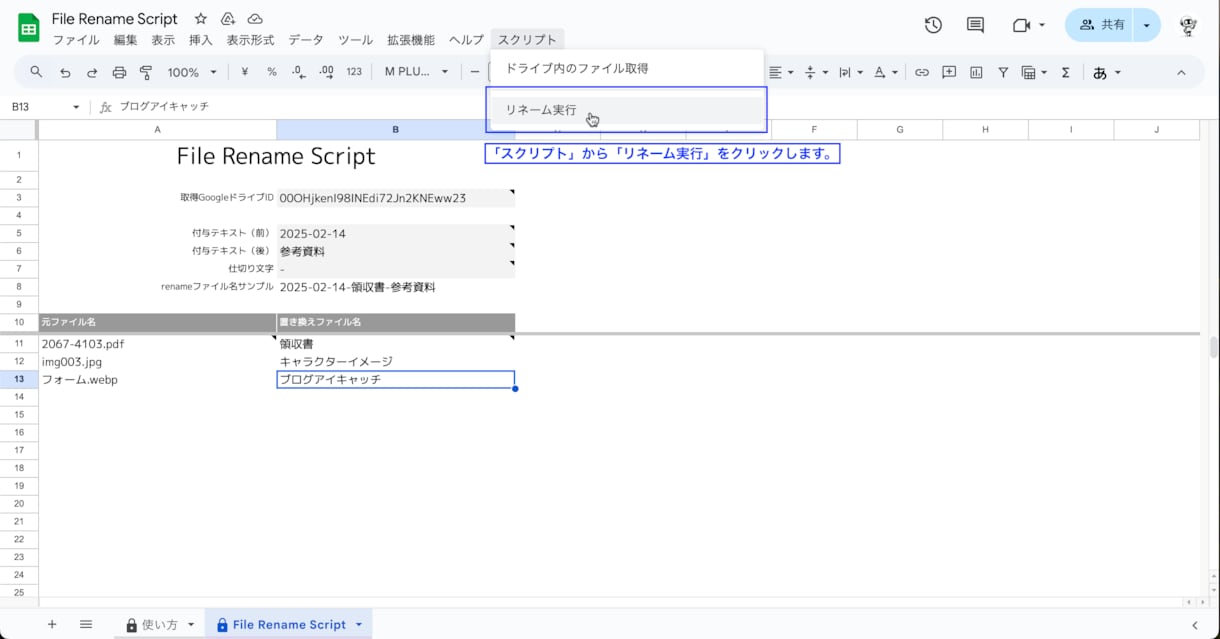Click the move to folder icon
1220x639 pixels.
228,19
